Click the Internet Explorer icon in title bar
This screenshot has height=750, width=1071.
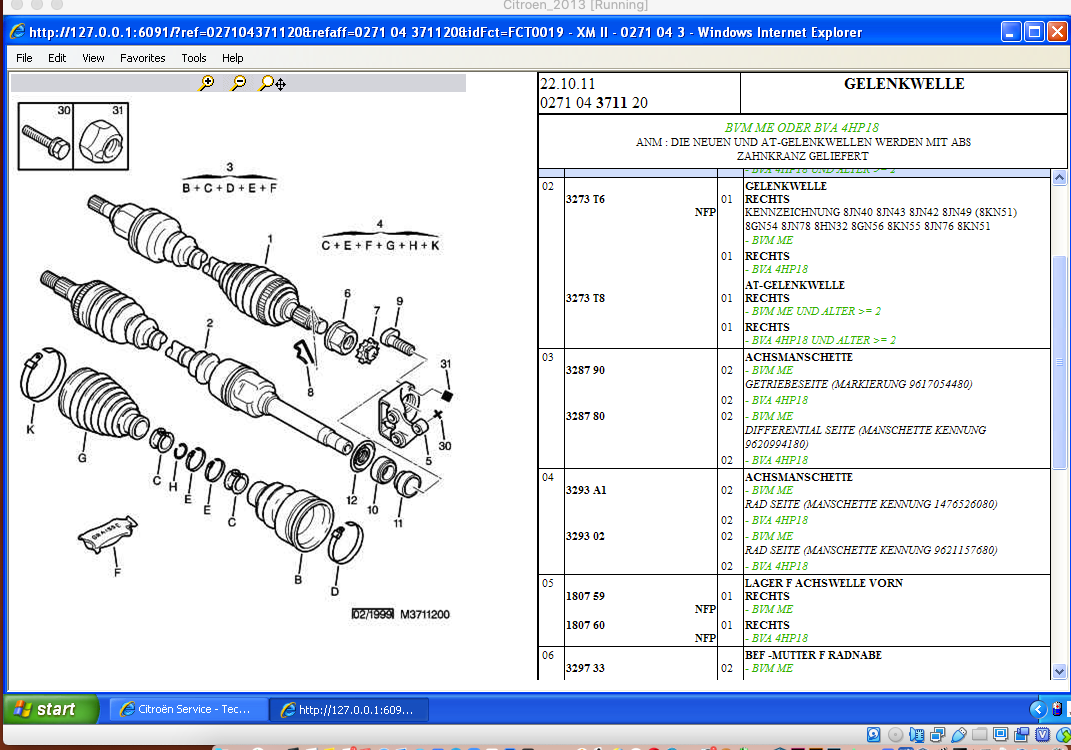[x=17, y=31]
